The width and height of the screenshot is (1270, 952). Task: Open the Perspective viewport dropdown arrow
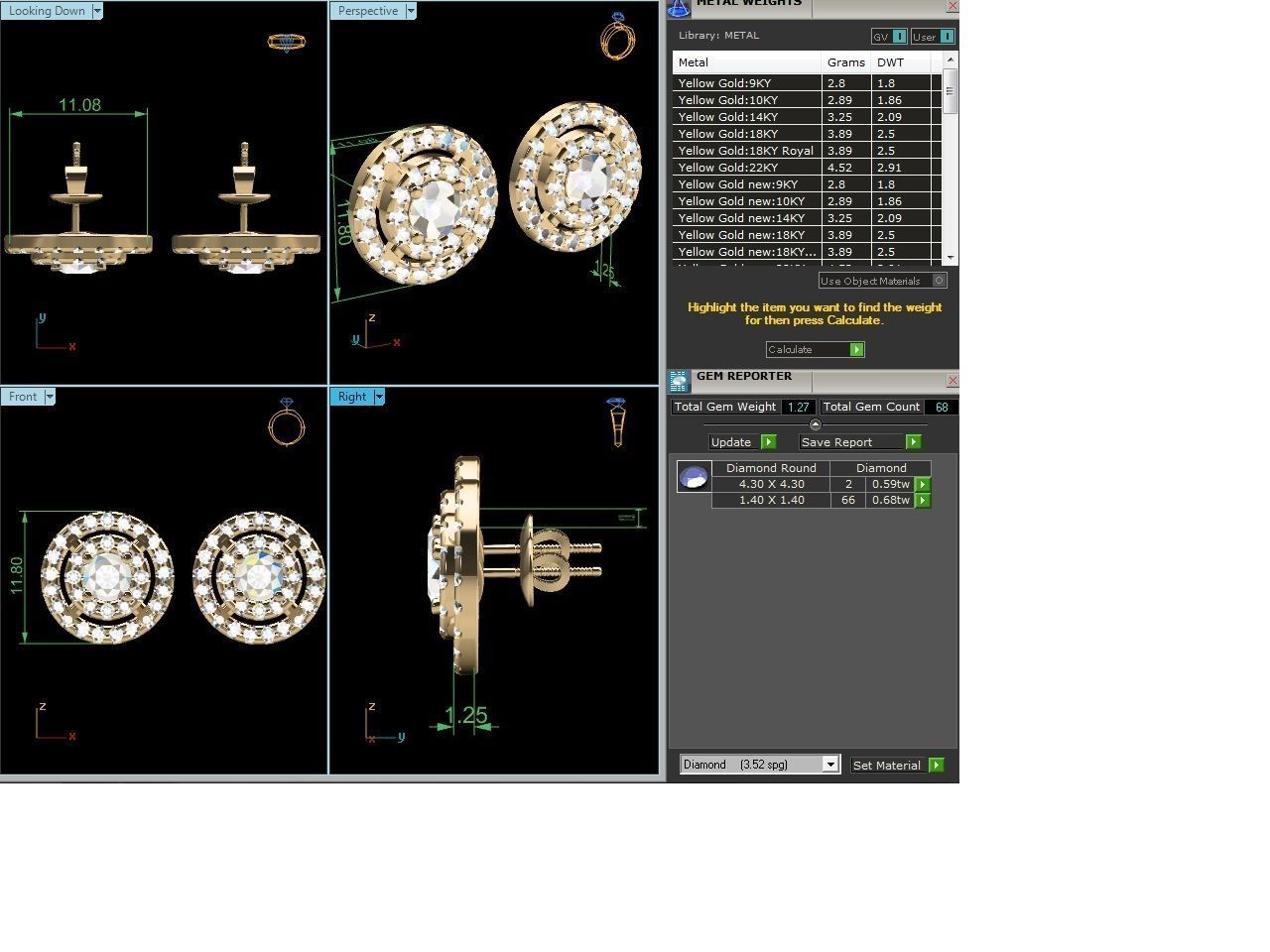[x=411, y=11]
